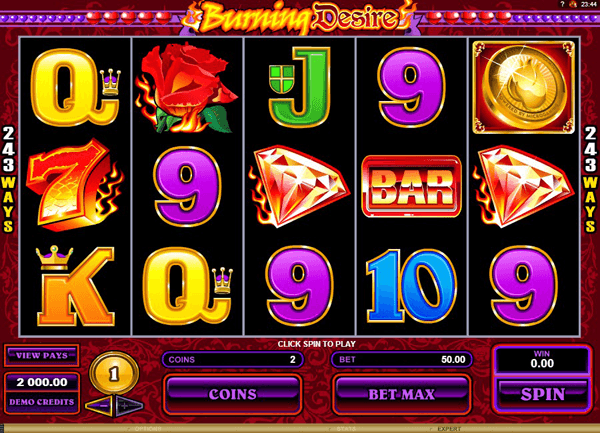This screenshot has width=600, height=433.
Task: Click the gold coin scatter symbol
Action: 524,87
